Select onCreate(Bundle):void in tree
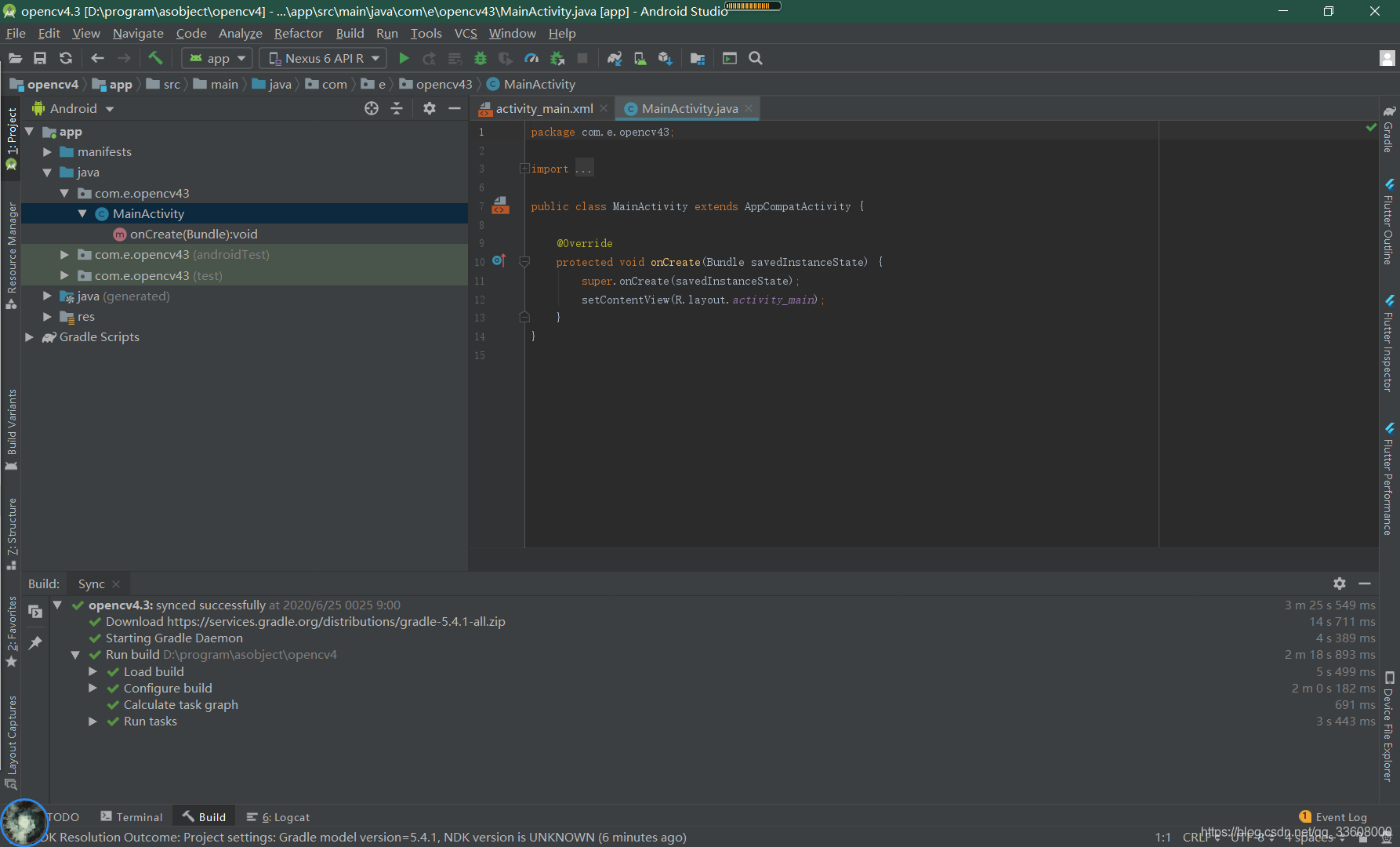Screen dimensions: 1400x847 click(x=194, y=234)
